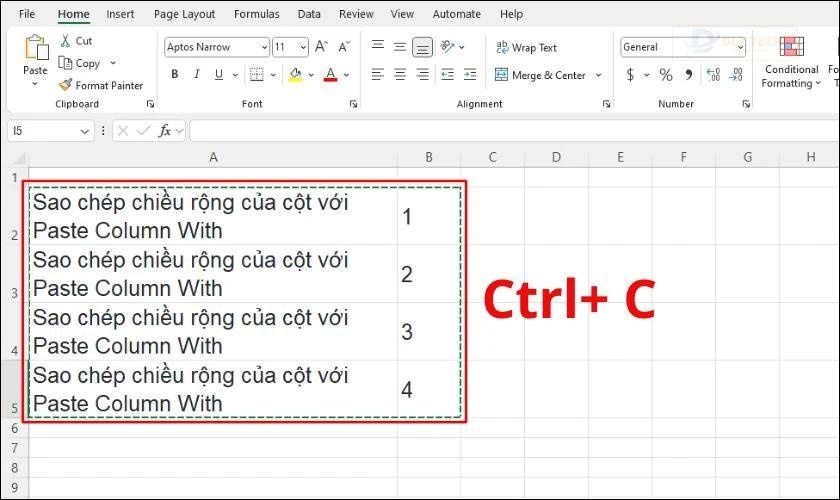Set middle vertical alignment
Image resolution: width=840 pixels, height=500 pixels.
coord(400,47)
